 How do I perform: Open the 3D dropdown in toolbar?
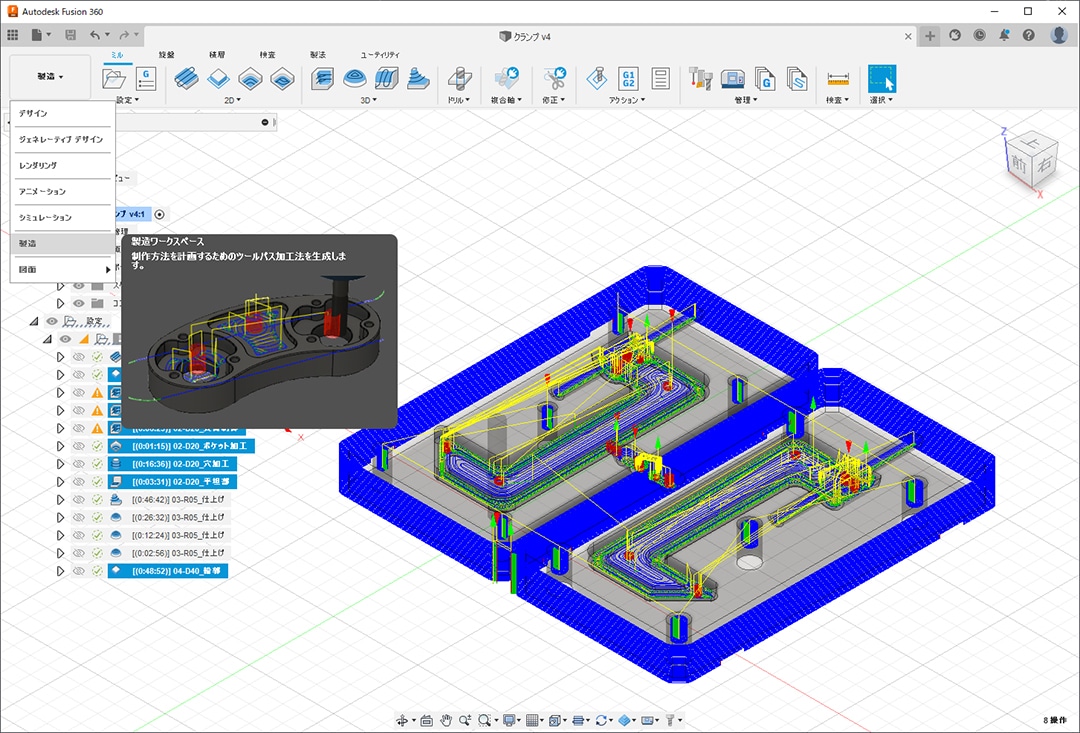click(x=369, y=100)
